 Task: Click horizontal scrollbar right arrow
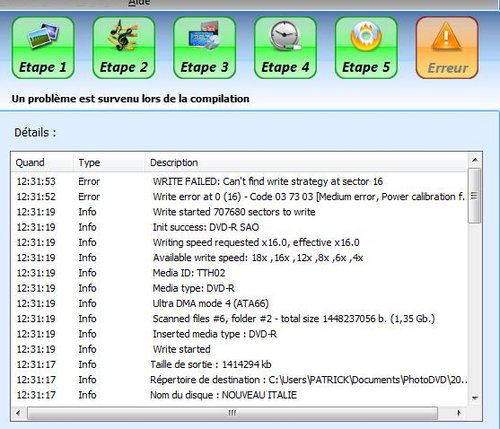459,413
